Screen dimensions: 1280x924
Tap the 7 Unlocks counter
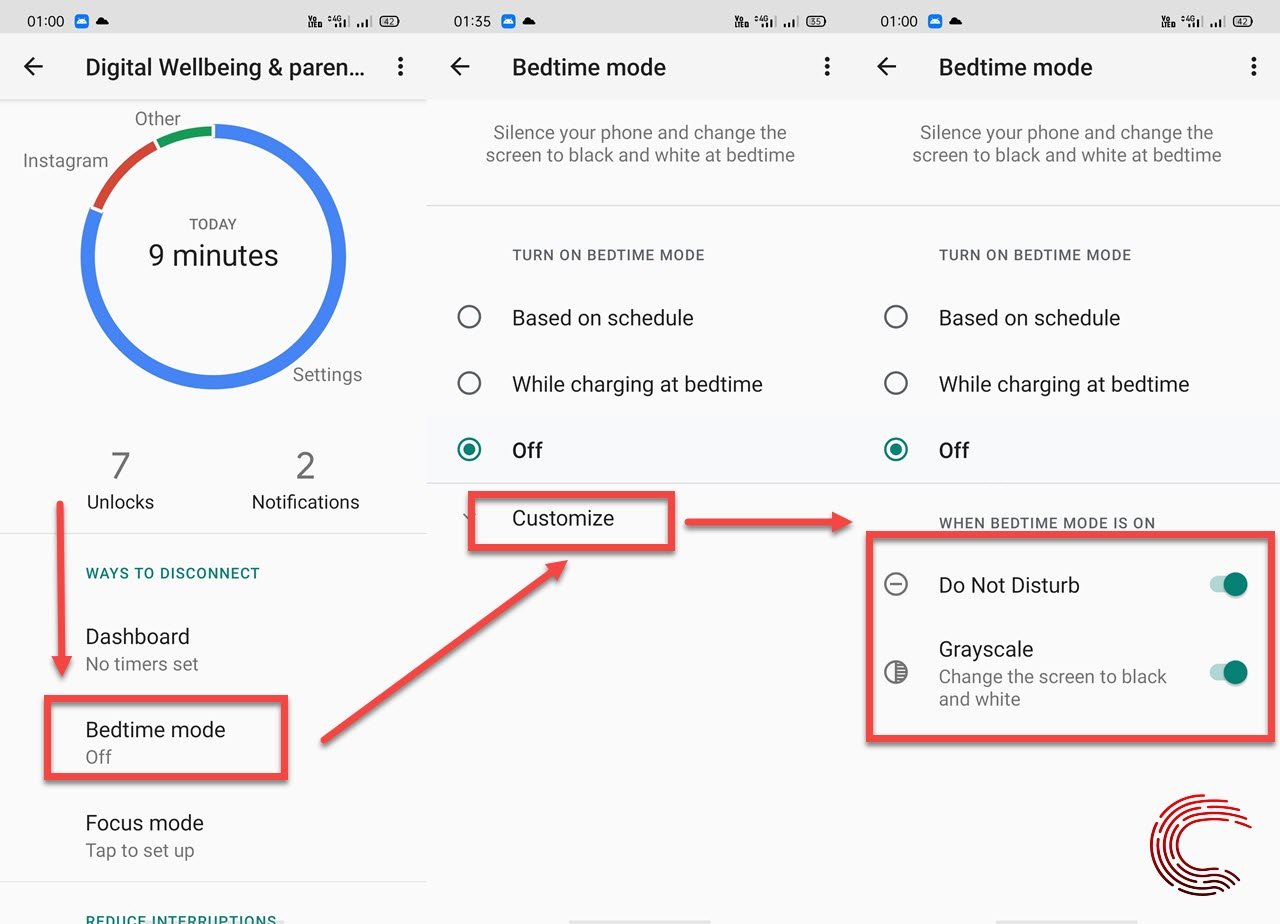(x=120, y=480)
